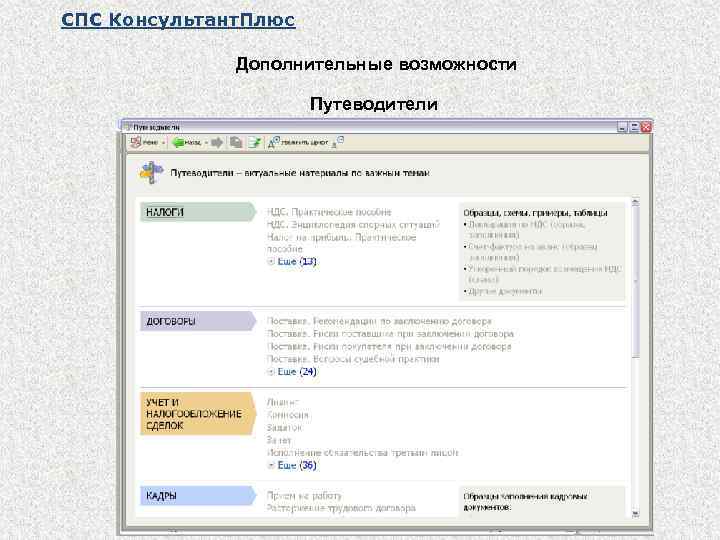720x540 pixels.
Task: Click the vertical scrollbar thumb
Action: pos(636,281)
